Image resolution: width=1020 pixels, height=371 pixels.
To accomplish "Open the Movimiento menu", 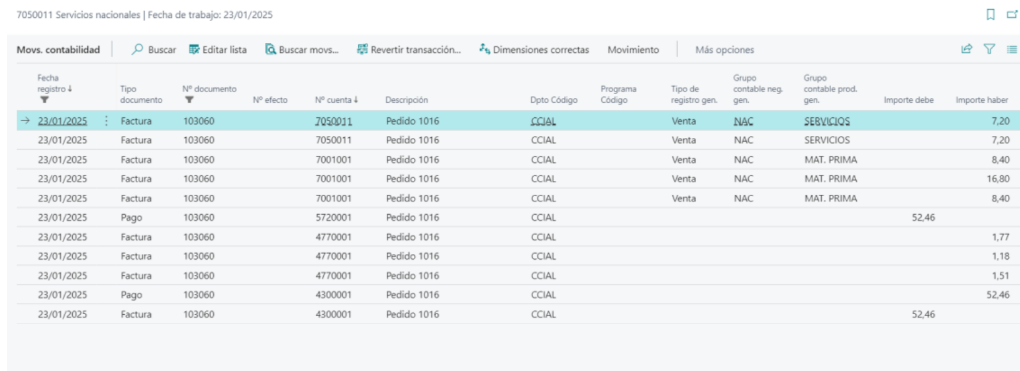I will 633,49.
